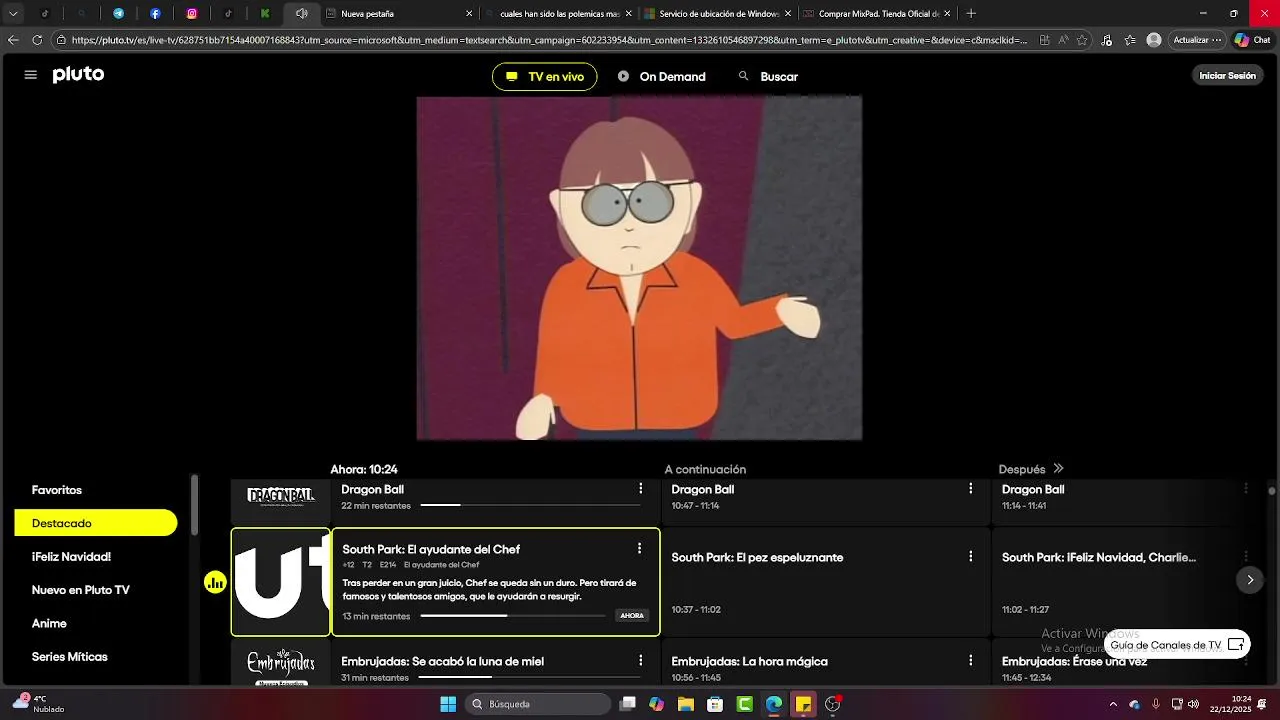Switch to Servicio de ubicación de Windows tab
The height and width of the screenshot is (720, 1280).
[x=718, y=14]
